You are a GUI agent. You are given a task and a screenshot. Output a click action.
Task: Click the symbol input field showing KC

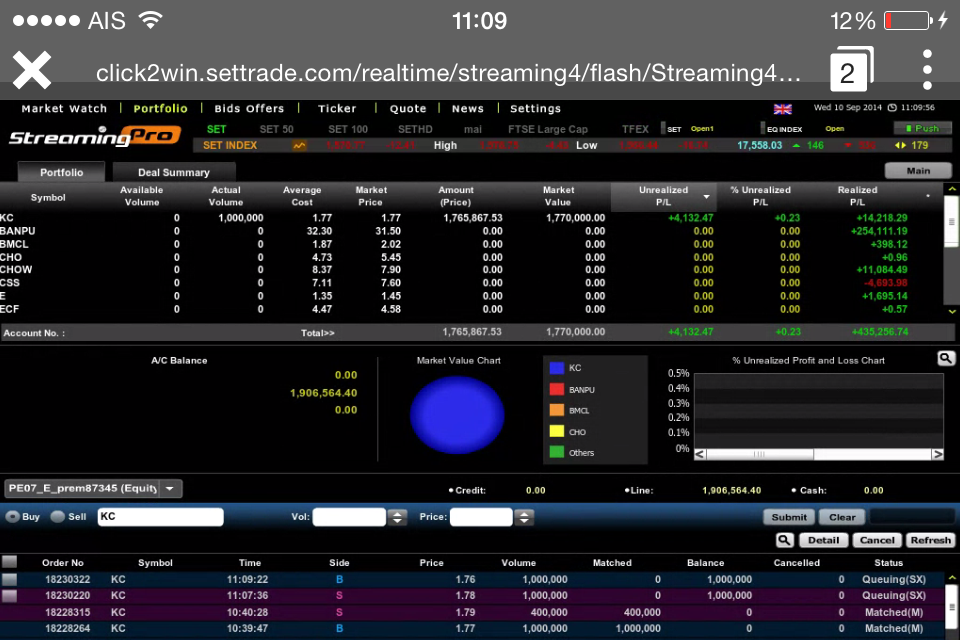point(160,517)
